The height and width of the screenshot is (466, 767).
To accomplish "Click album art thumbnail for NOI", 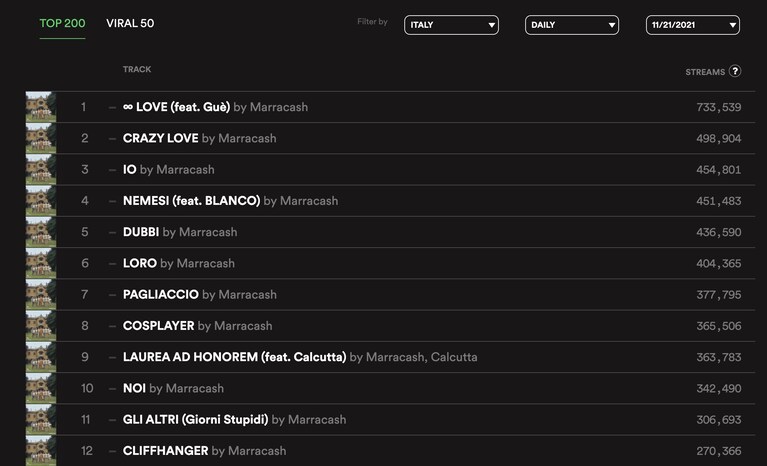I will click(41, 388).
